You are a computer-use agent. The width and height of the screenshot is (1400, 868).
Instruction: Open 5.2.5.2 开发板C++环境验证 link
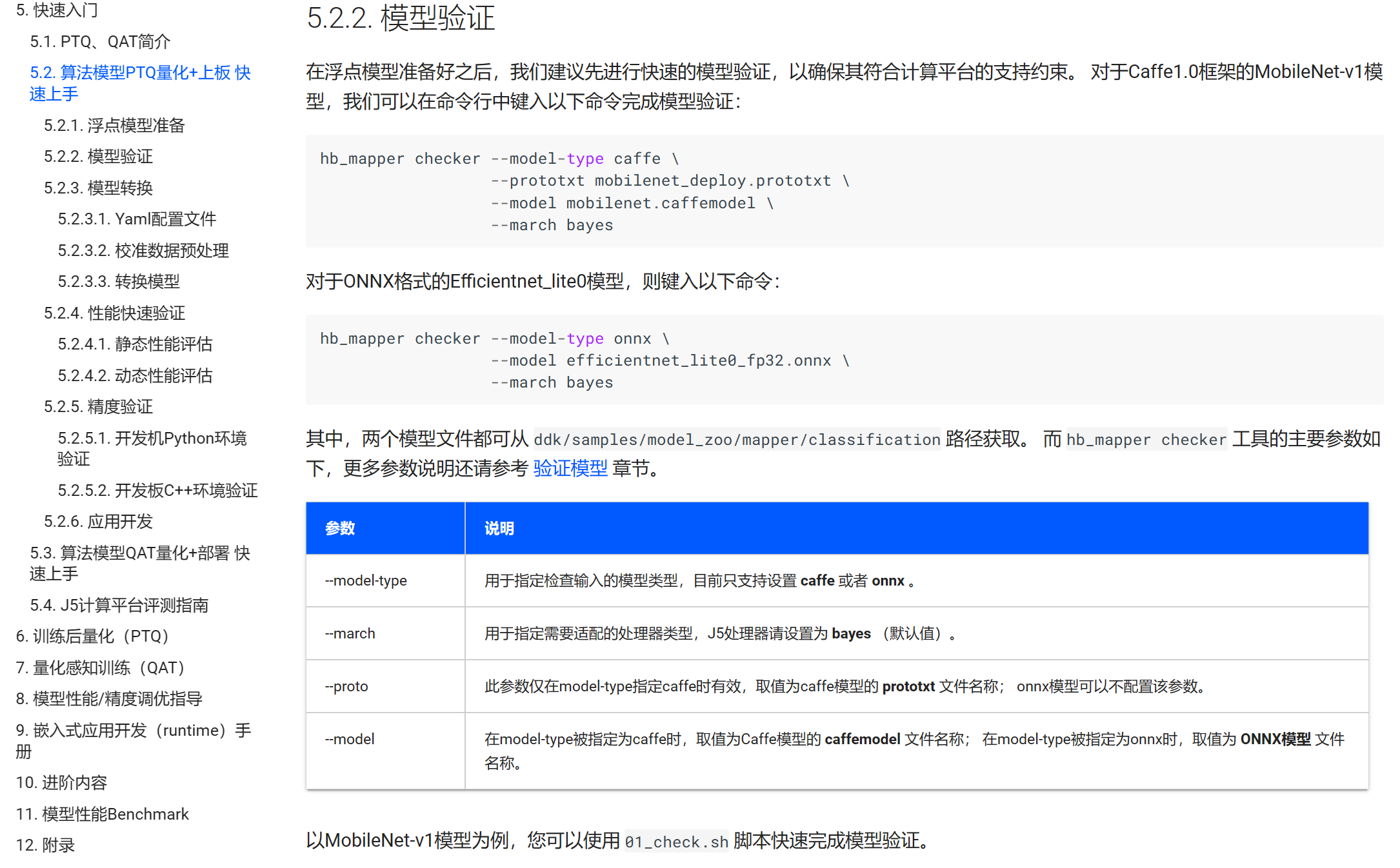[x=157, y=490]
